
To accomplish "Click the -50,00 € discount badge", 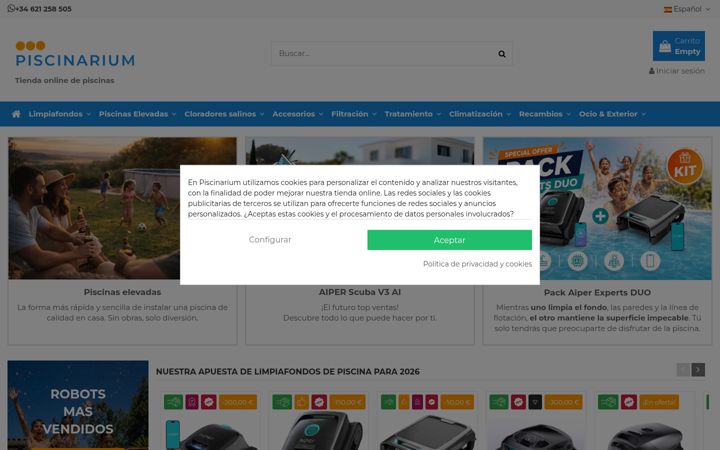I will 457,402.
